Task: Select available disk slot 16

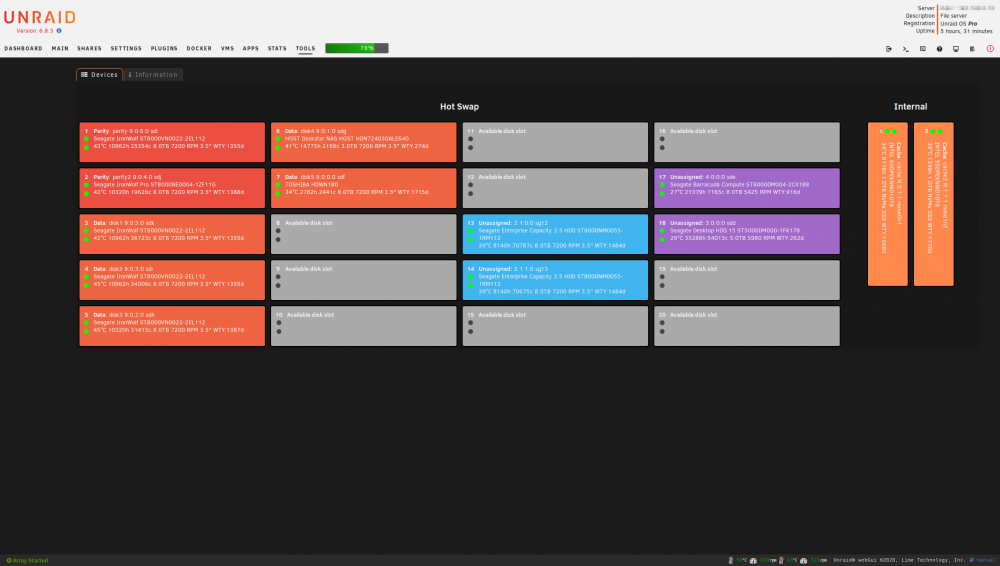Action: [x=747, y=142]
